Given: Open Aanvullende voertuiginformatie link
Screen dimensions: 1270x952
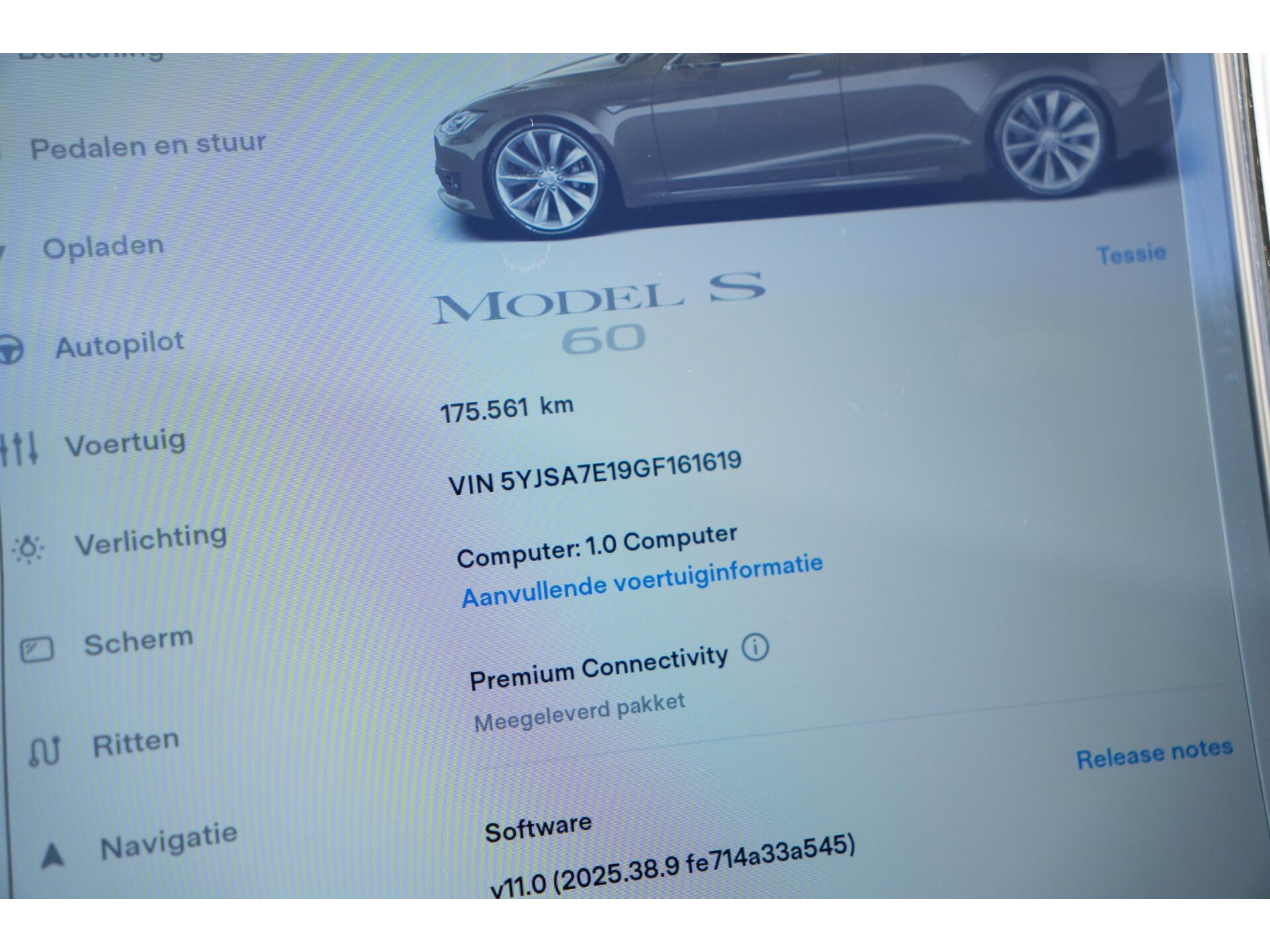Looking at the screenshot, I should [642, 581].
